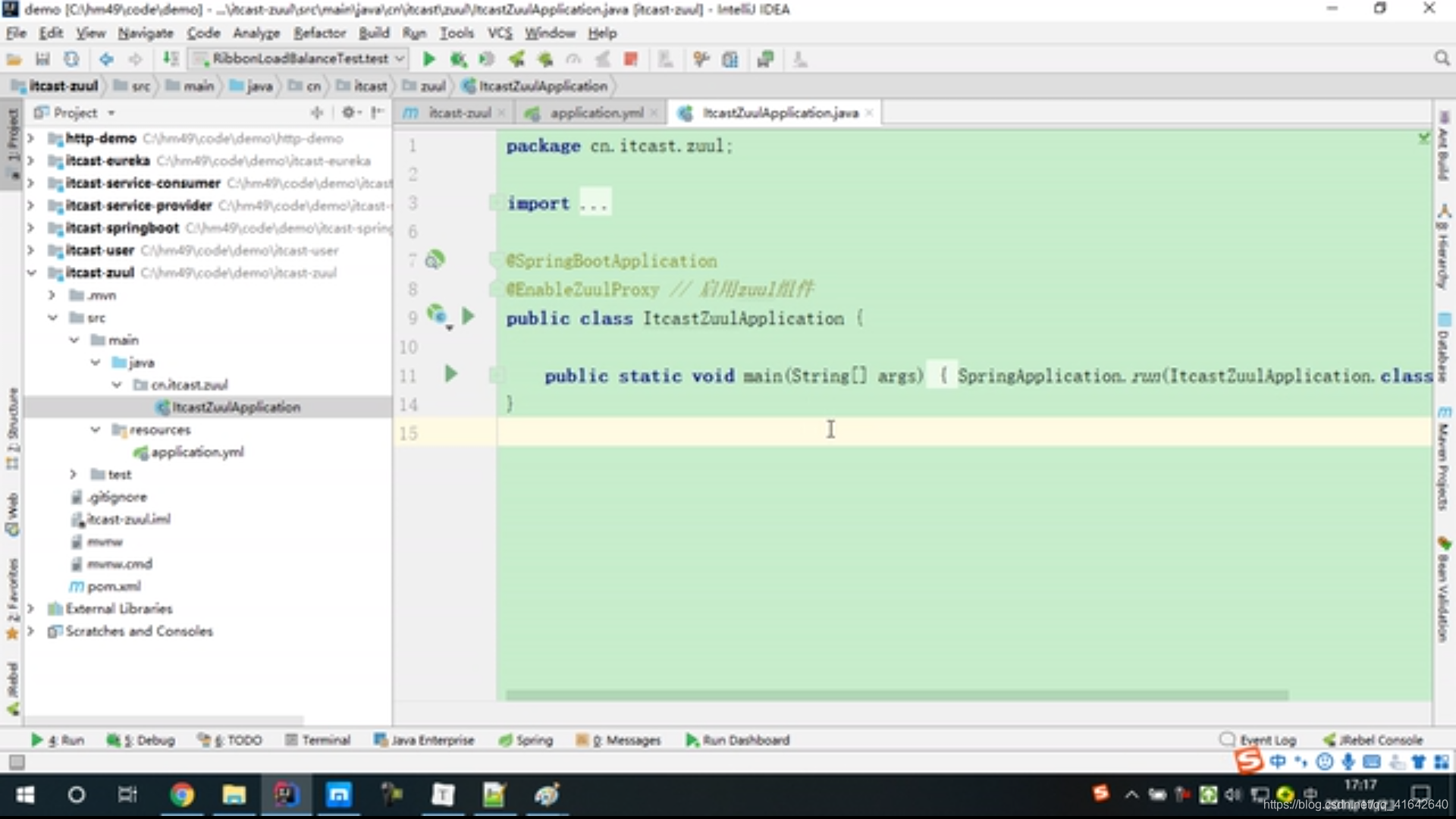Open the Java Enterprise tool window
This screenshot has height=819, width=1456.
coord(424,739)
